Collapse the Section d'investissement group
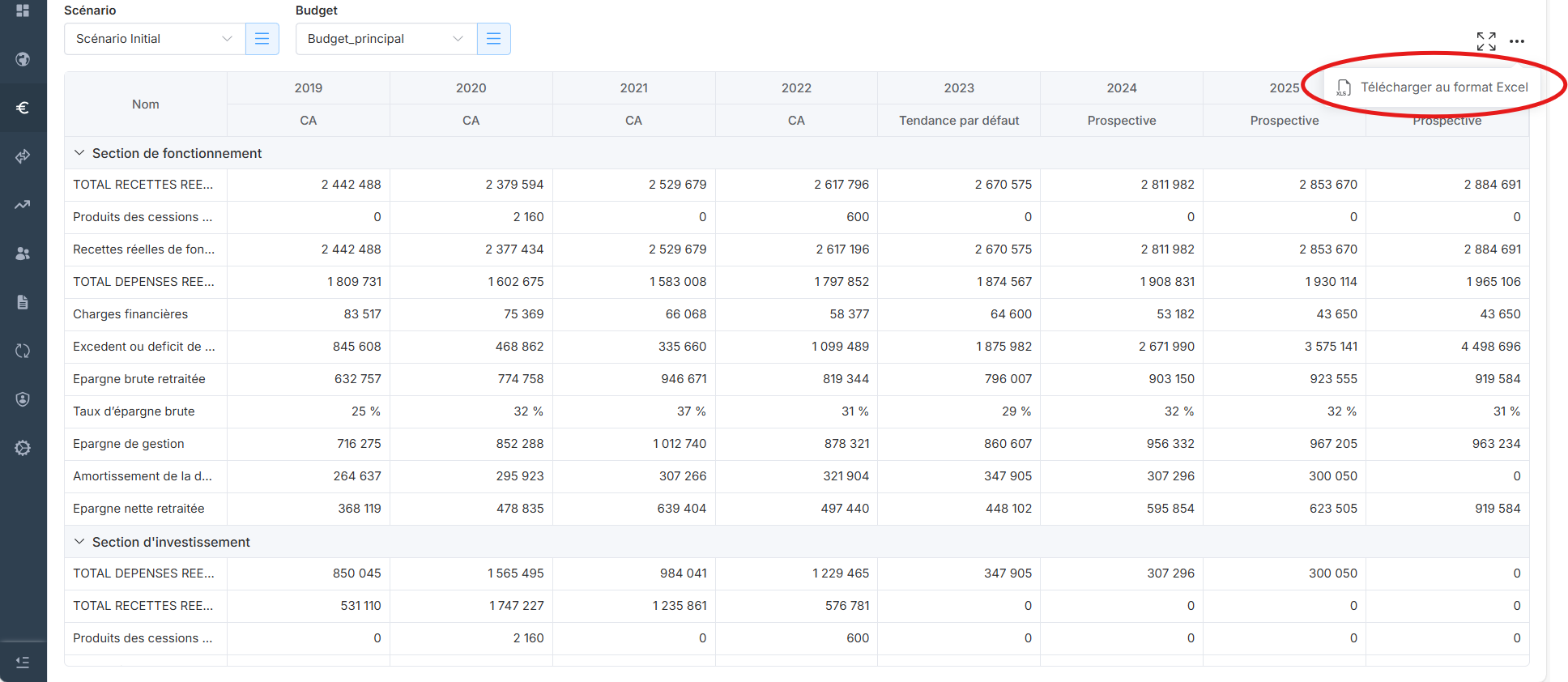 [79, 542]
